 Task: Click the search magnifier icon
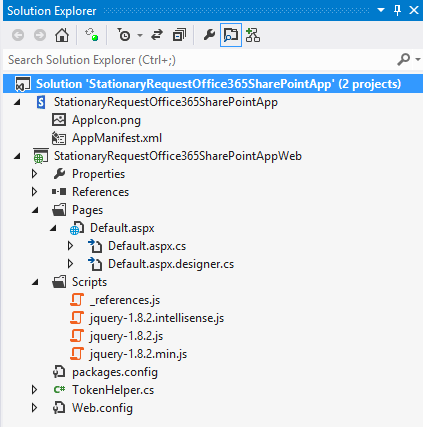[403, 60]
